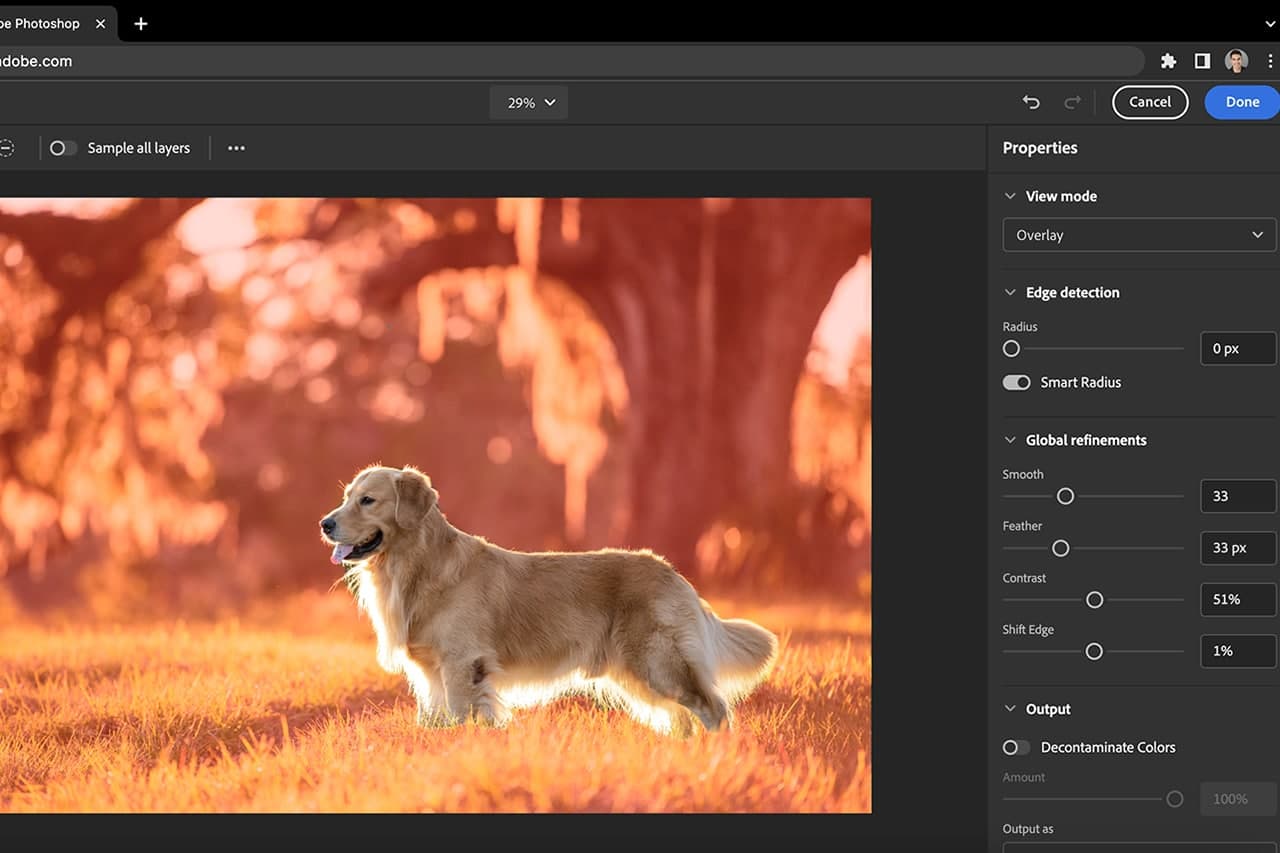Click the undo arrow icon
The width and height of the screenshot is (1280, 853).
1031,102
